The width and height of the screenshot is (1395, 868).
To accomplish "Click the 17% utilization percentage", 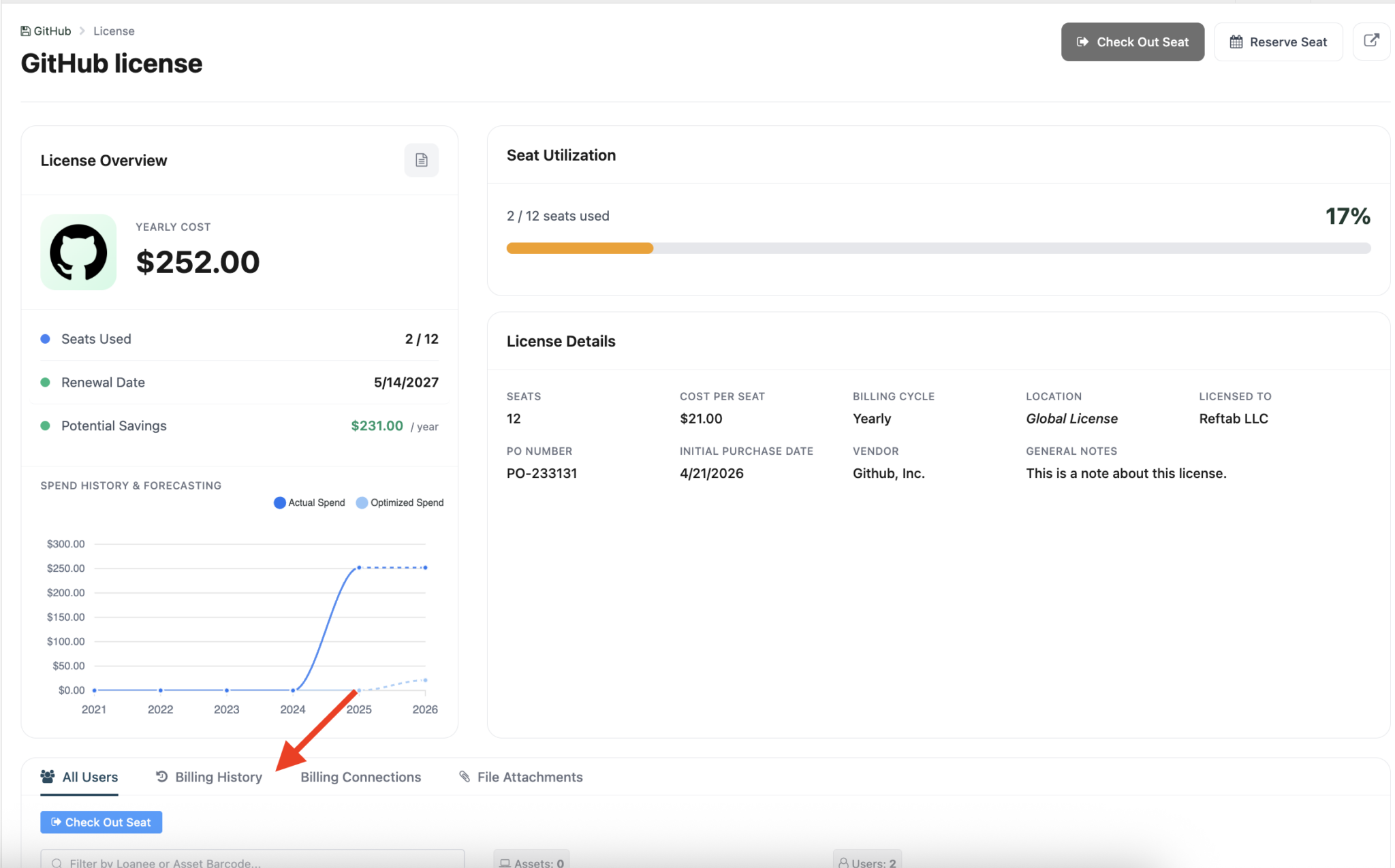I will (1347, 216).
